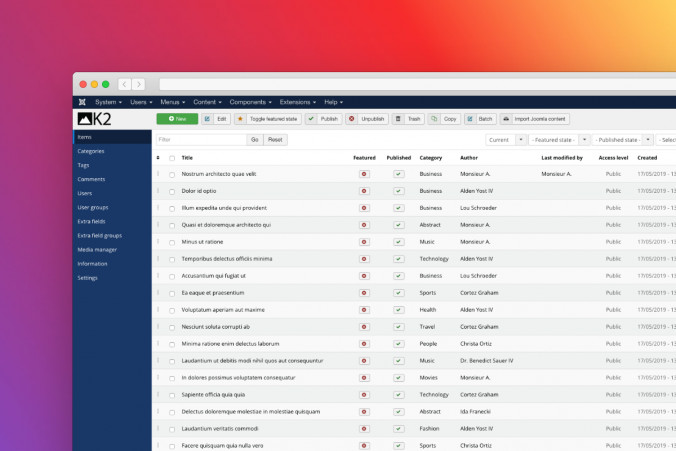This screenshot has height=451, width=676.
Task: Go back with browser back arrow
Action: 124,85
